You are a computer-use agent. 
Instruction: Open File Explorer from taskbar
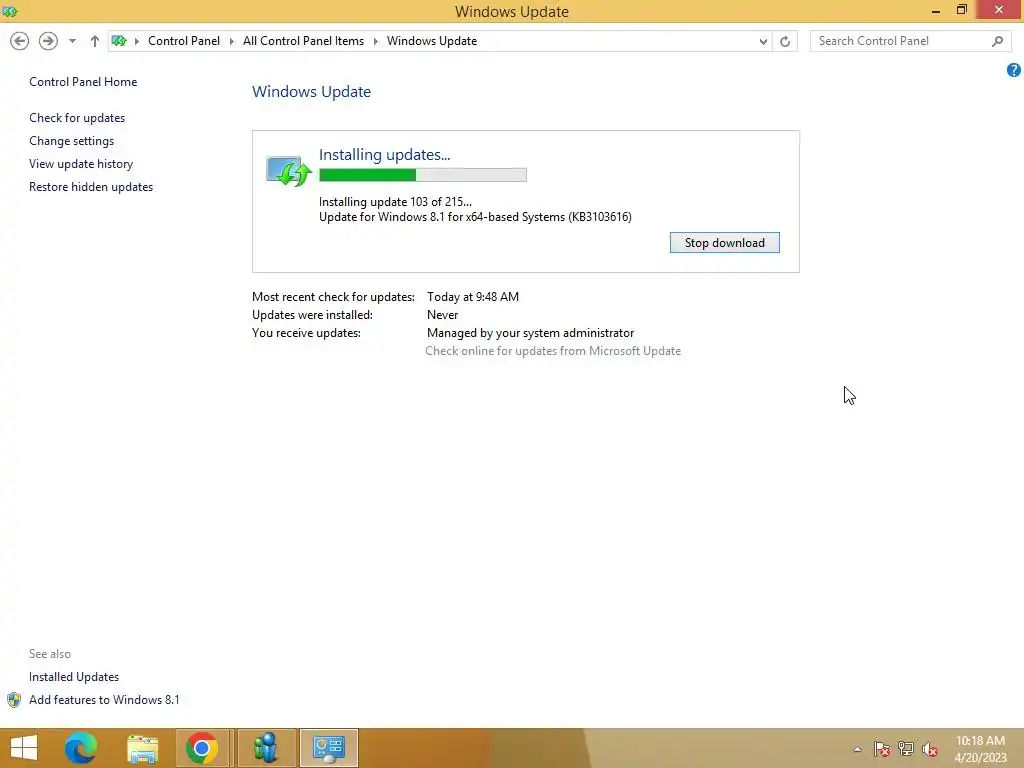(142, 748)
